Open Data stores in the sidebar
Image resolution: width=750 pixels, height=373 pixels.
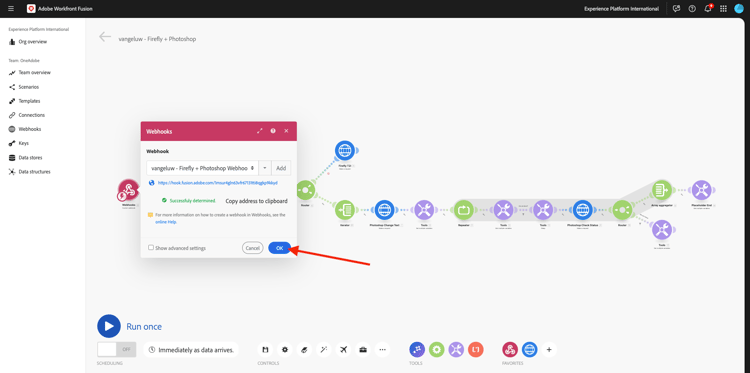pyautogui.click(x=30, y=157)
